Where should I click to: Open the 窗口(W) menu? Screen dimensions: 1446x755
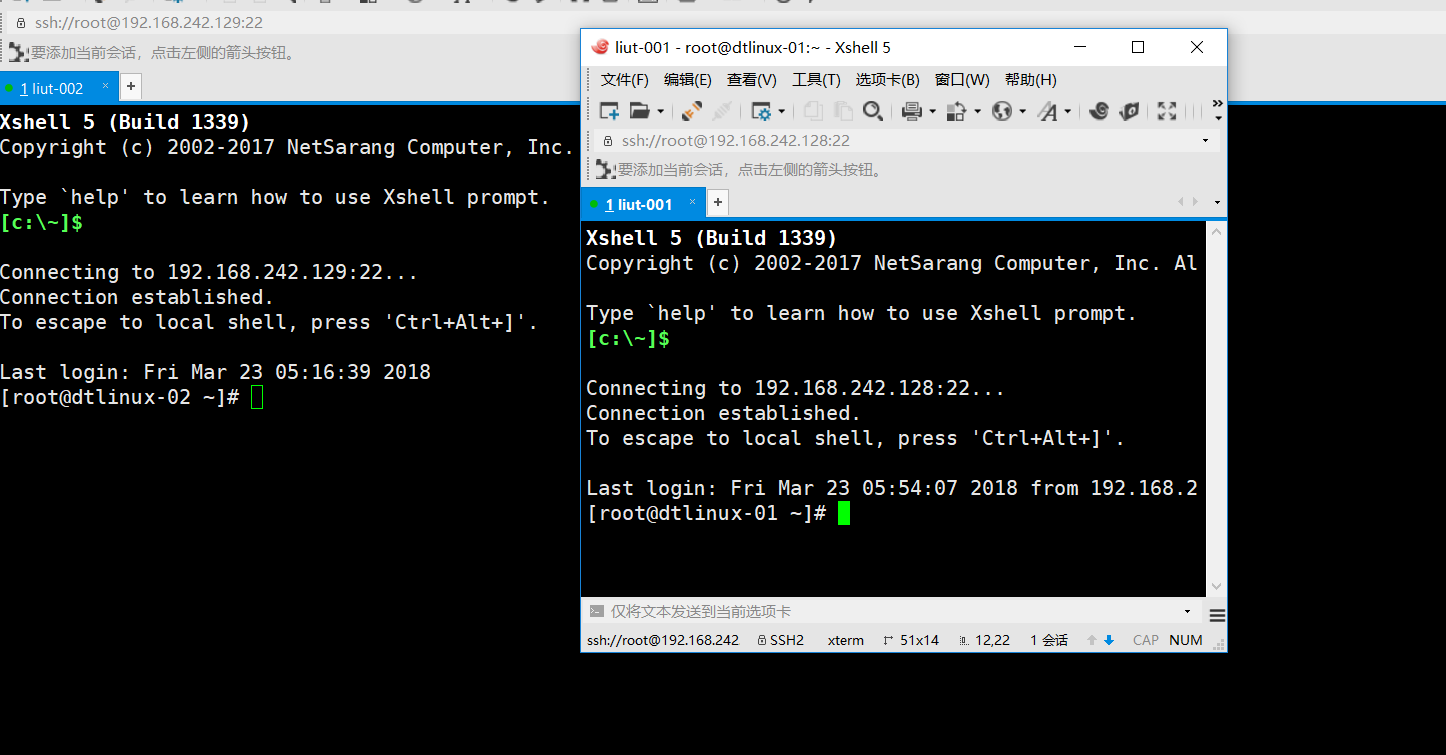point(962,80)
